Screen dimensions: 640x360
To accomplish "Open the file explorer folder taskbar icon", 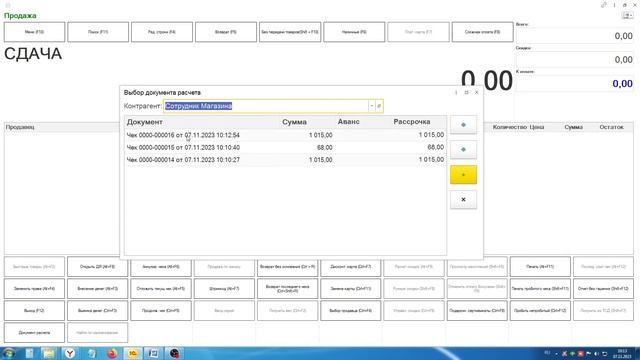I will 49,353.
